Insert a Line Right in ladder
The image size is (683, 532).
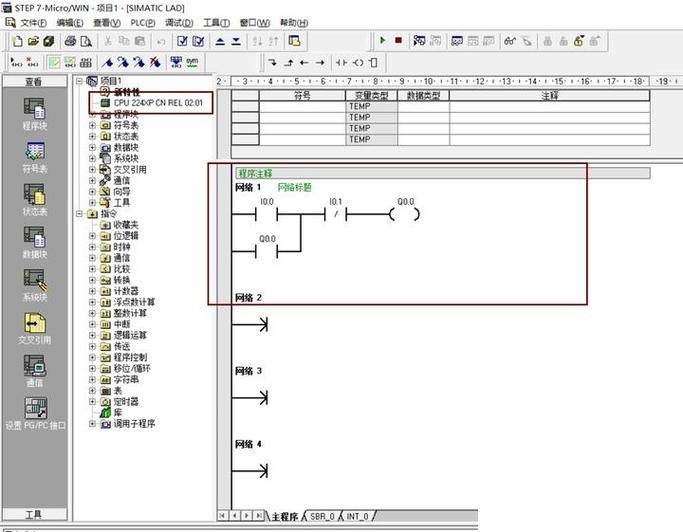click(320, 63)
